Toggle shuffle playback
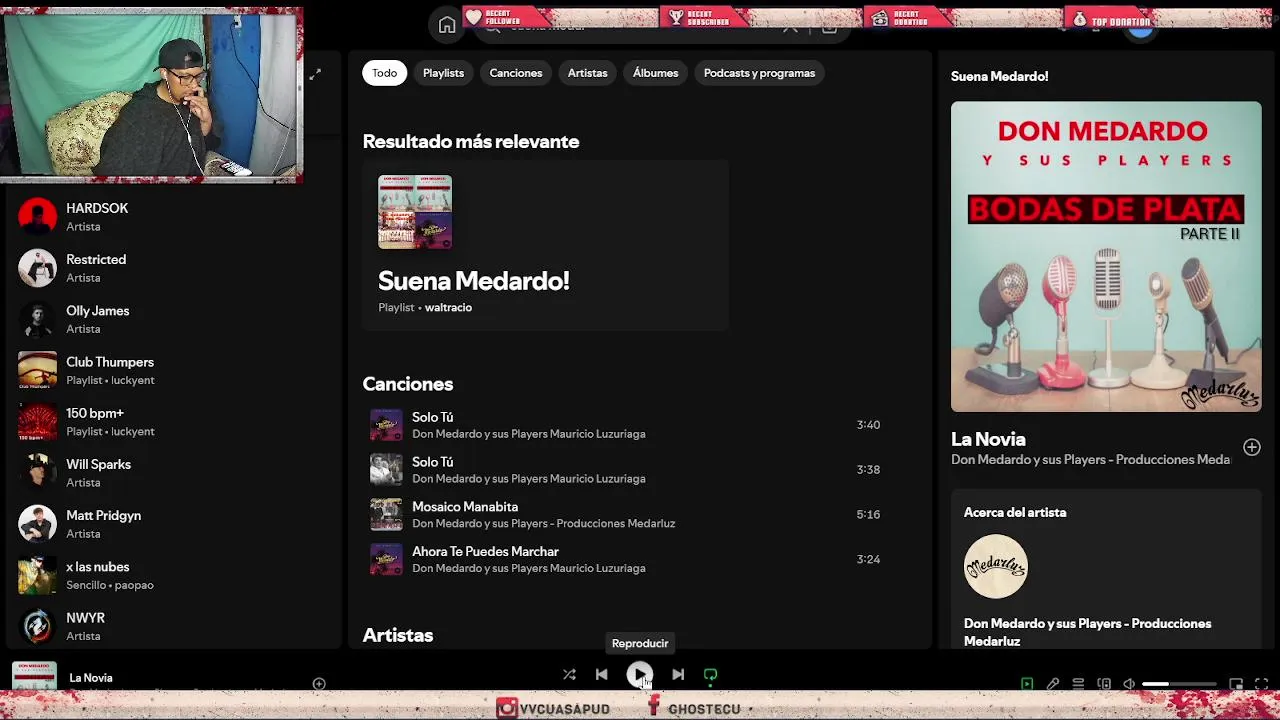This screenshot has width=1280, height=720. [x=569, y=675]
